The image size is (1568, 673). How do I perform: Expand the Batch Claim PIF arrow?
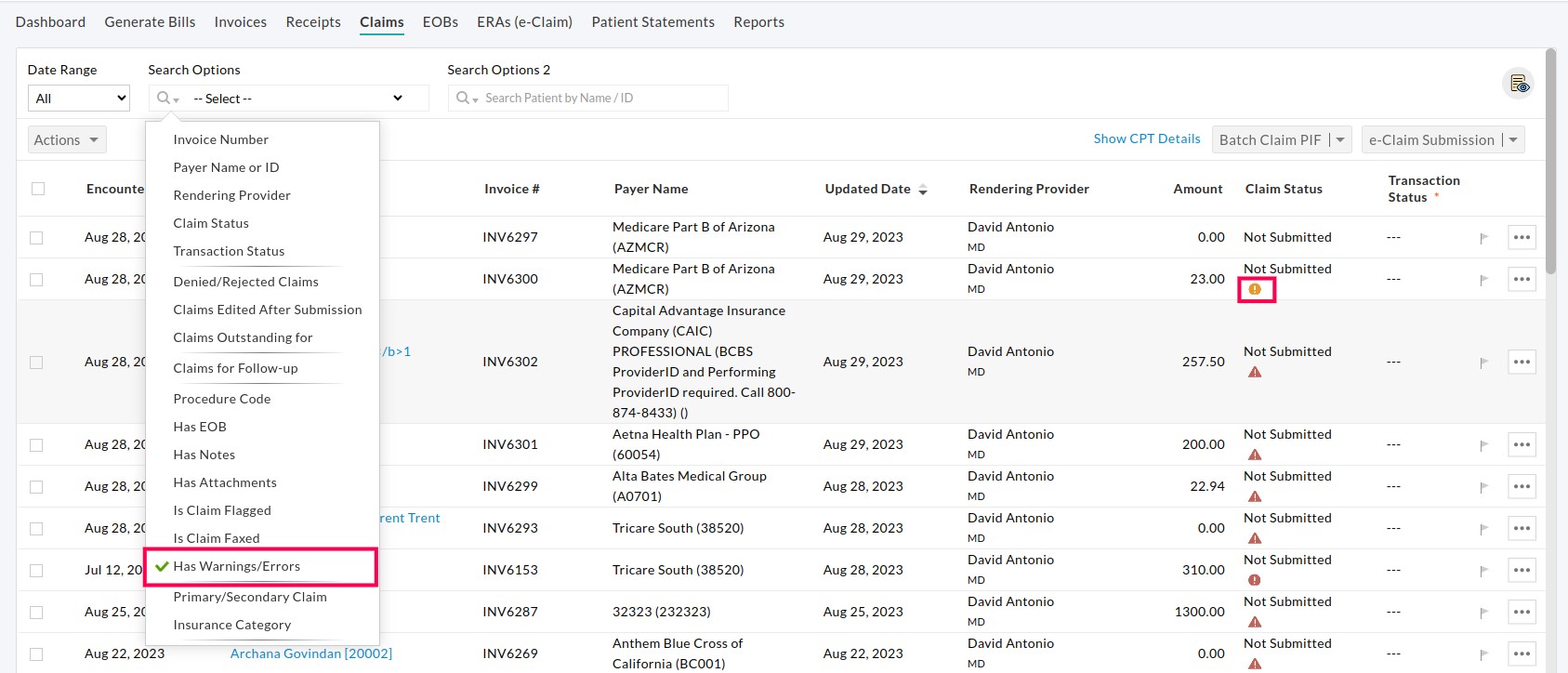[1340, 139]
